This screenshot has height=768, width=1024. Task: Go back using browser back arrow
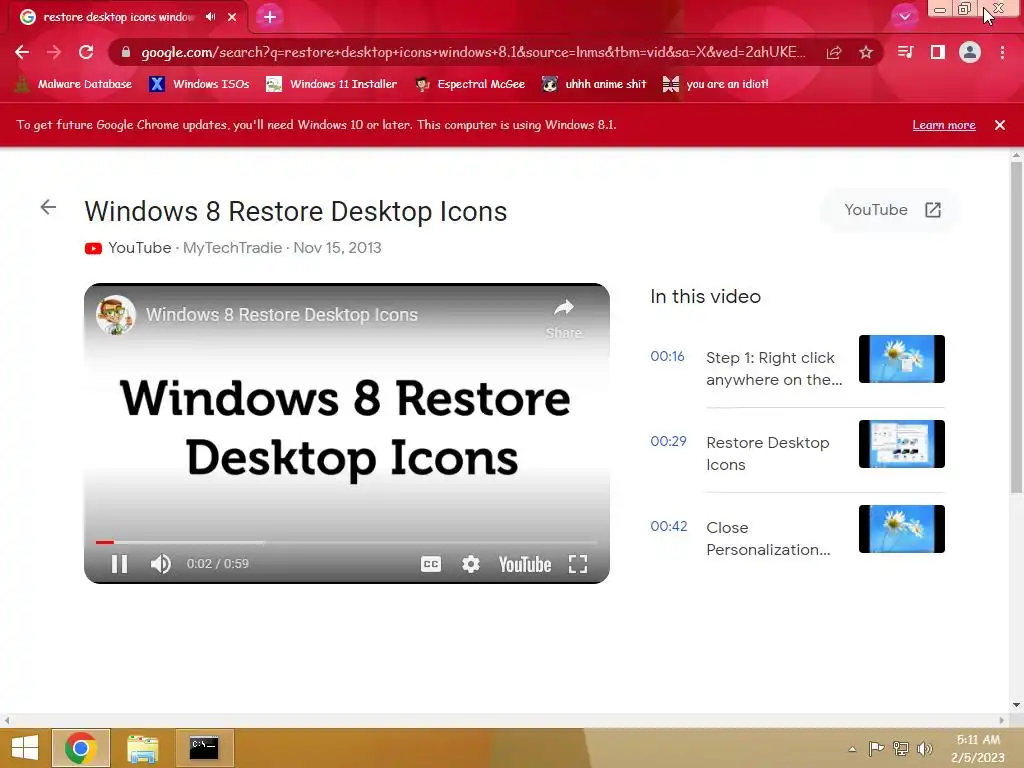(22, 52)
